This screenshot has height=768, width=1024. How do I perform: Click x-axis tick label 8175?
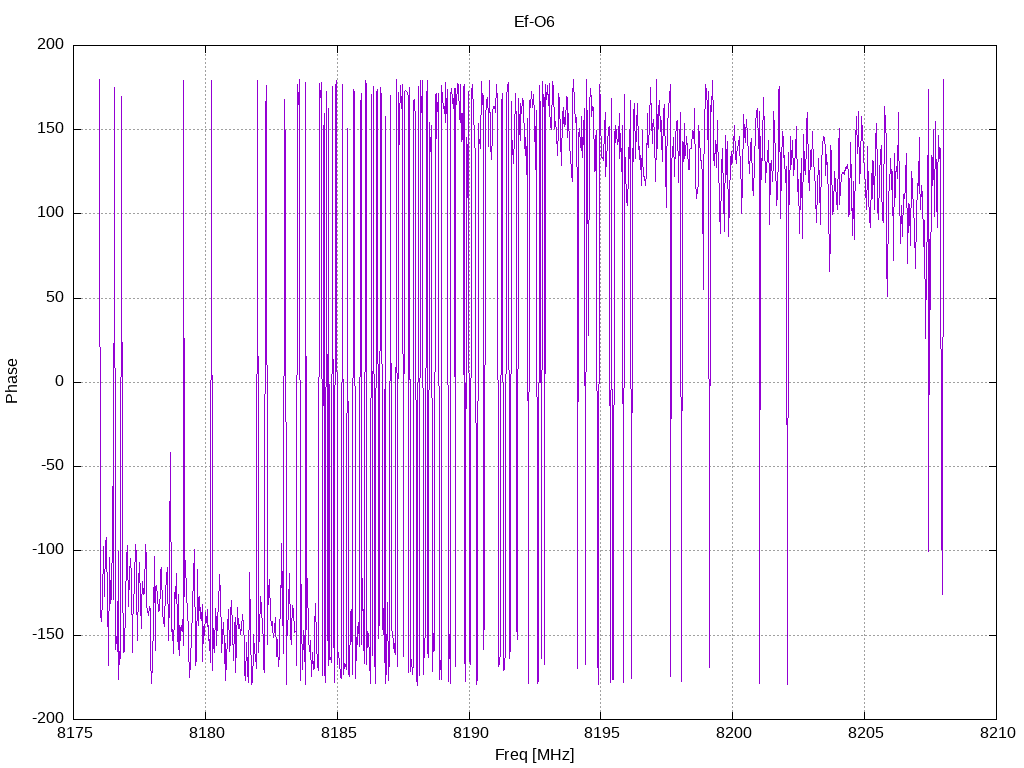coord(74,733)
